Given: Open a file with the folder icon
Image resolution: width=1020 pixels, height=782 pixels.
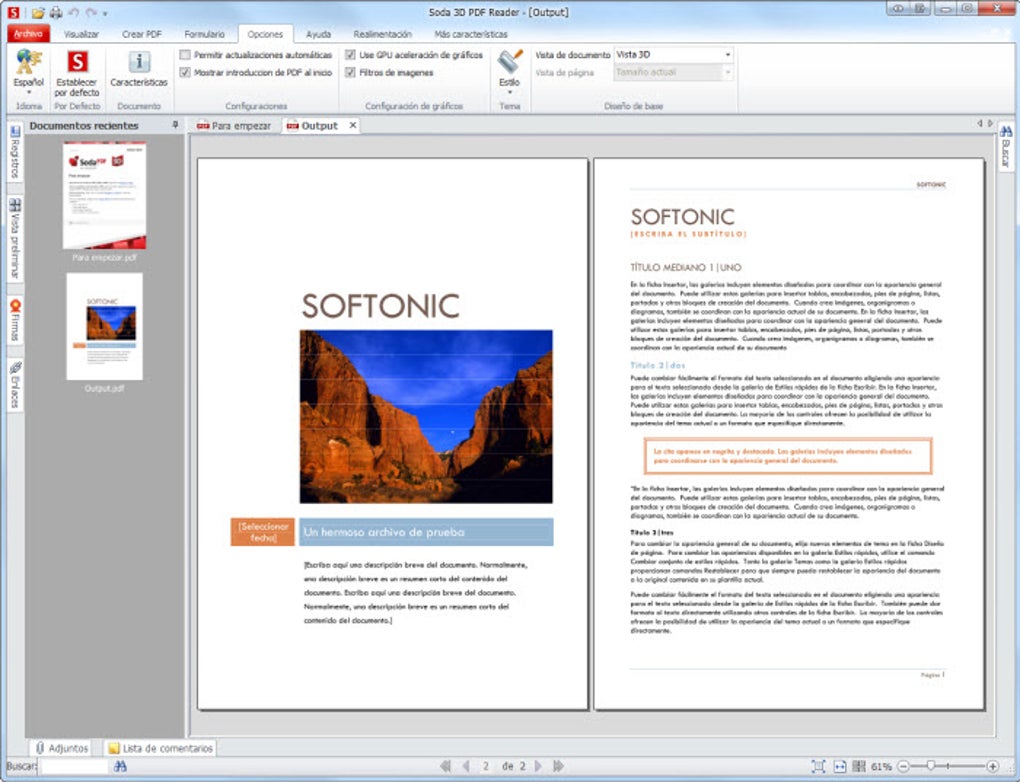Looking at the screenshot, I should [38, 12].
